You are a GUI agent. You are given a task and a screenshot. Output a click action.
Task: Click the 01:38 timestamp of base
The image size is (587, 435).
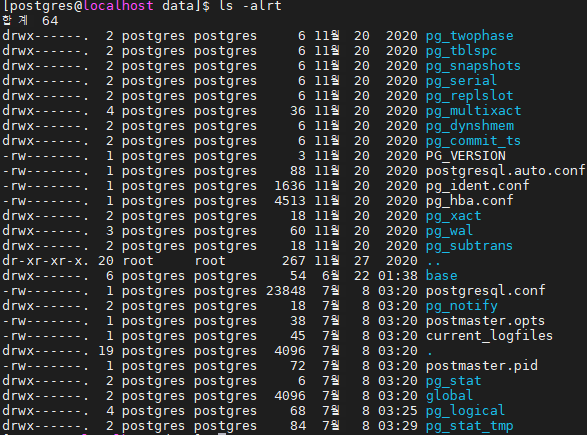(398, 276)
